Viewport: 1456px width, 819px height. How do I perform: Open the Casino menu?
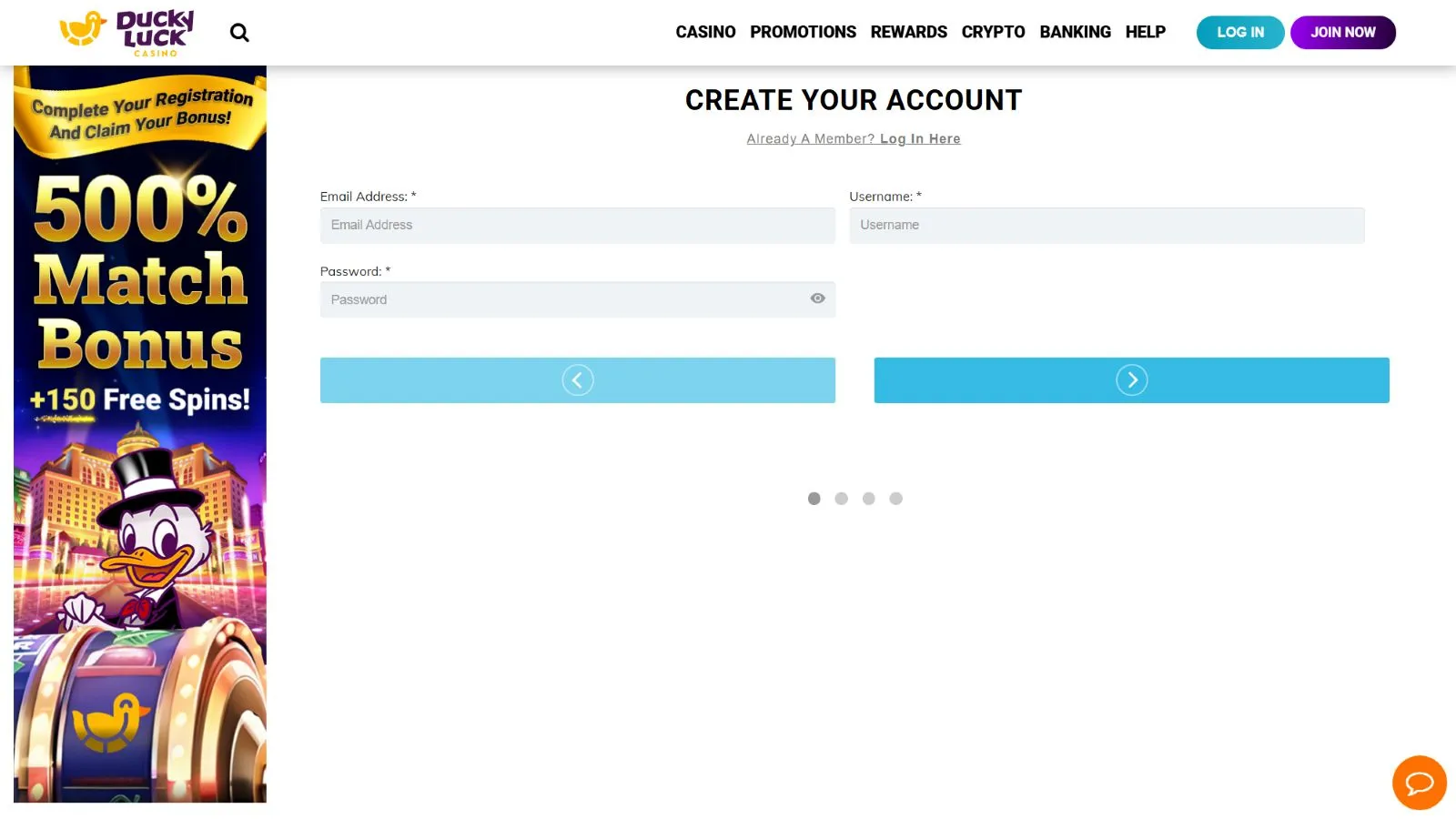(x=705, y=32)
